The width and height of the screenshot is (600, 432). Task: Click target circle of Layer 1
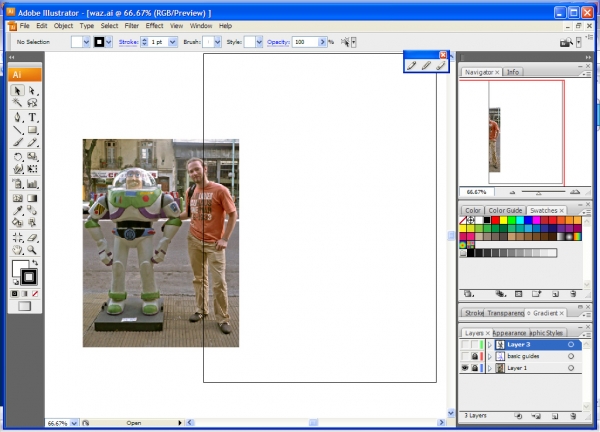point(571,368)
